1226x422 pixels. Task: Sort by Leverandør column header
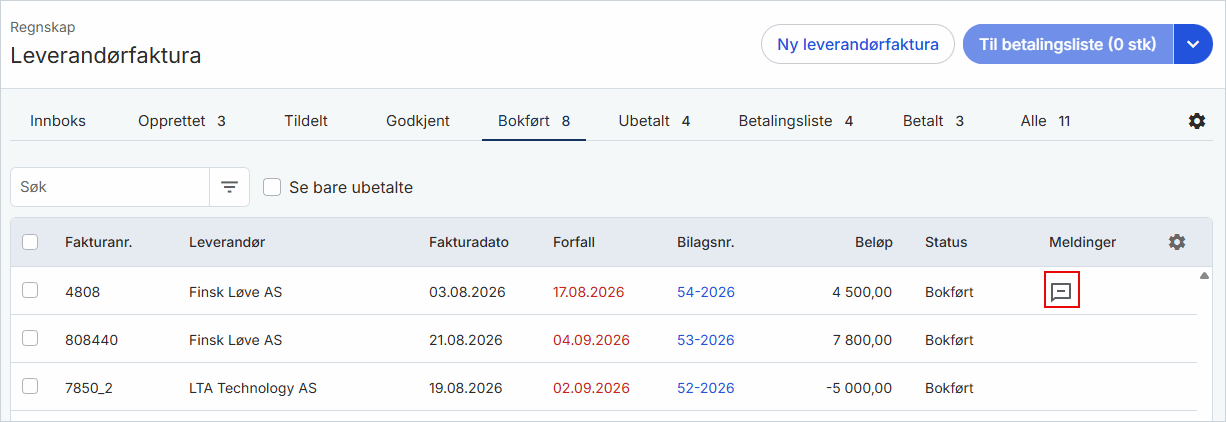[227, 242]
